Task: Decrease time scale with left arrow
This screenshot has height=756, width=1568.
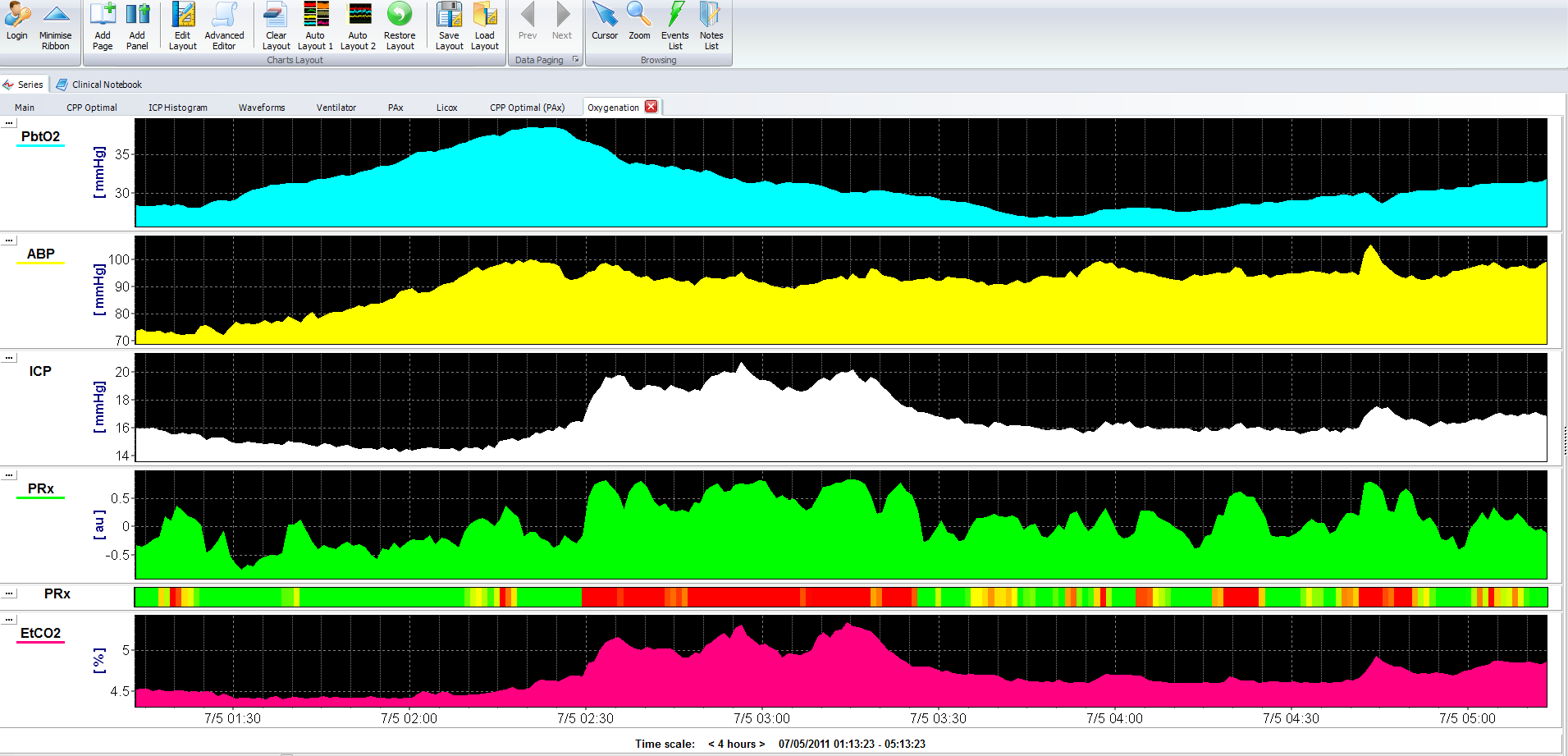Action: click(711, 745)
